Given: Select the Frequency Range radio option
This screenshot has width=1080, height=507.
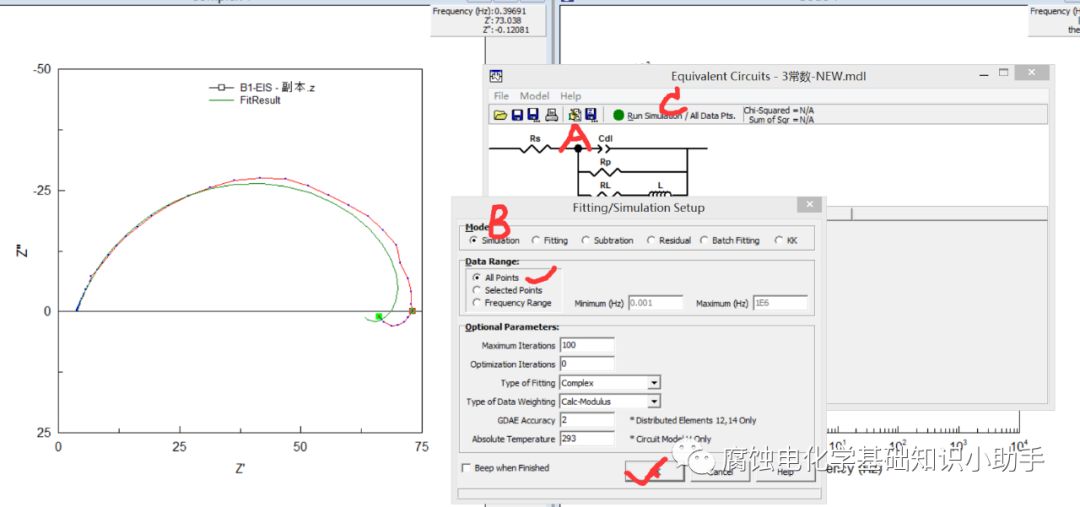Looking at the screenshot, I should pos(476,303).
